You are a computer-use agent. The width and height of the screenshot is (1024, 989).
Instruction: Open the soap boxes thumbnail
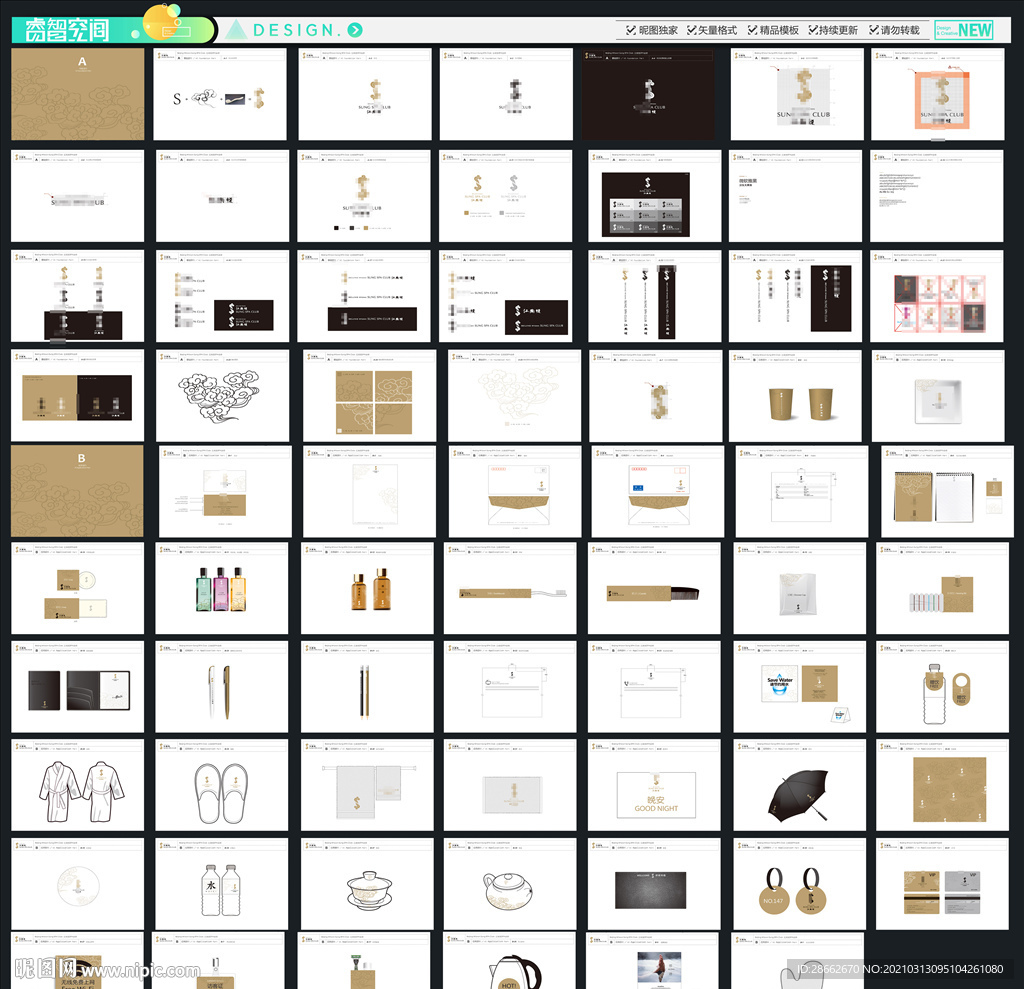coord(77,588)
